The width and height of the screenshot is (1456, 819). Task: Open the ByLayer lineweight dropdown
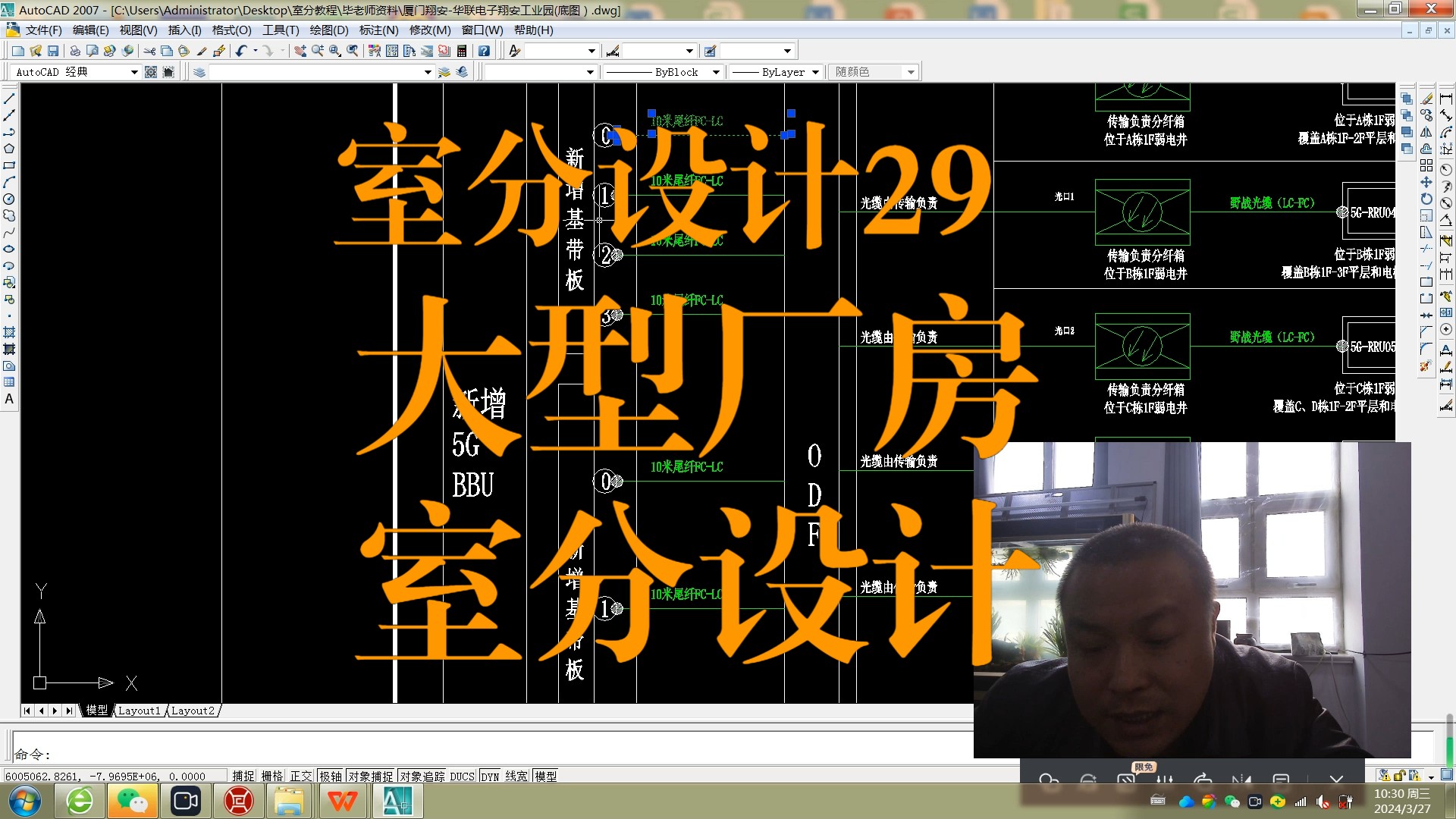815,72
